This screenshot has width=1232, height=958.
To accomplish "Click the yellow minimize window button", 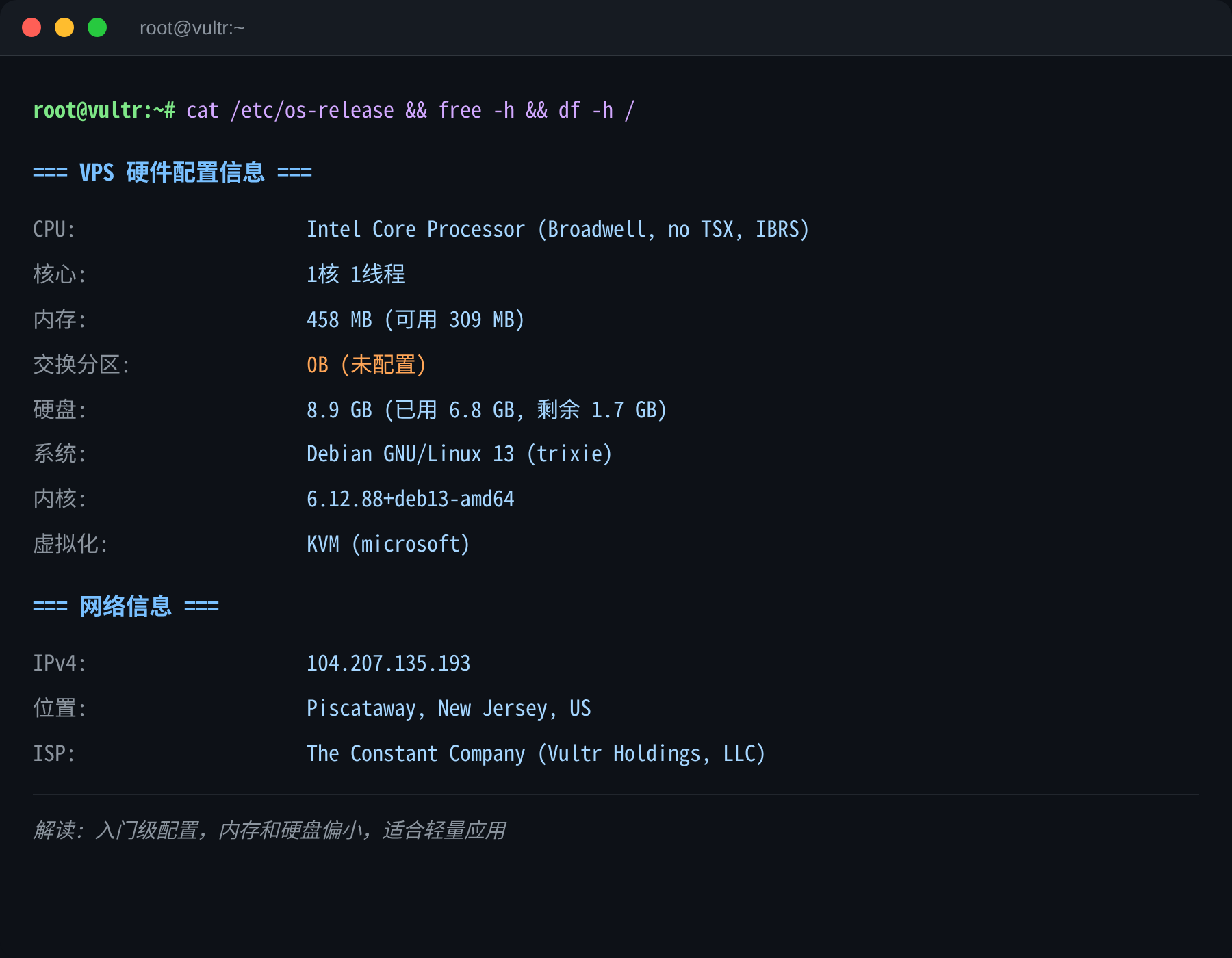I will (64, 27).
